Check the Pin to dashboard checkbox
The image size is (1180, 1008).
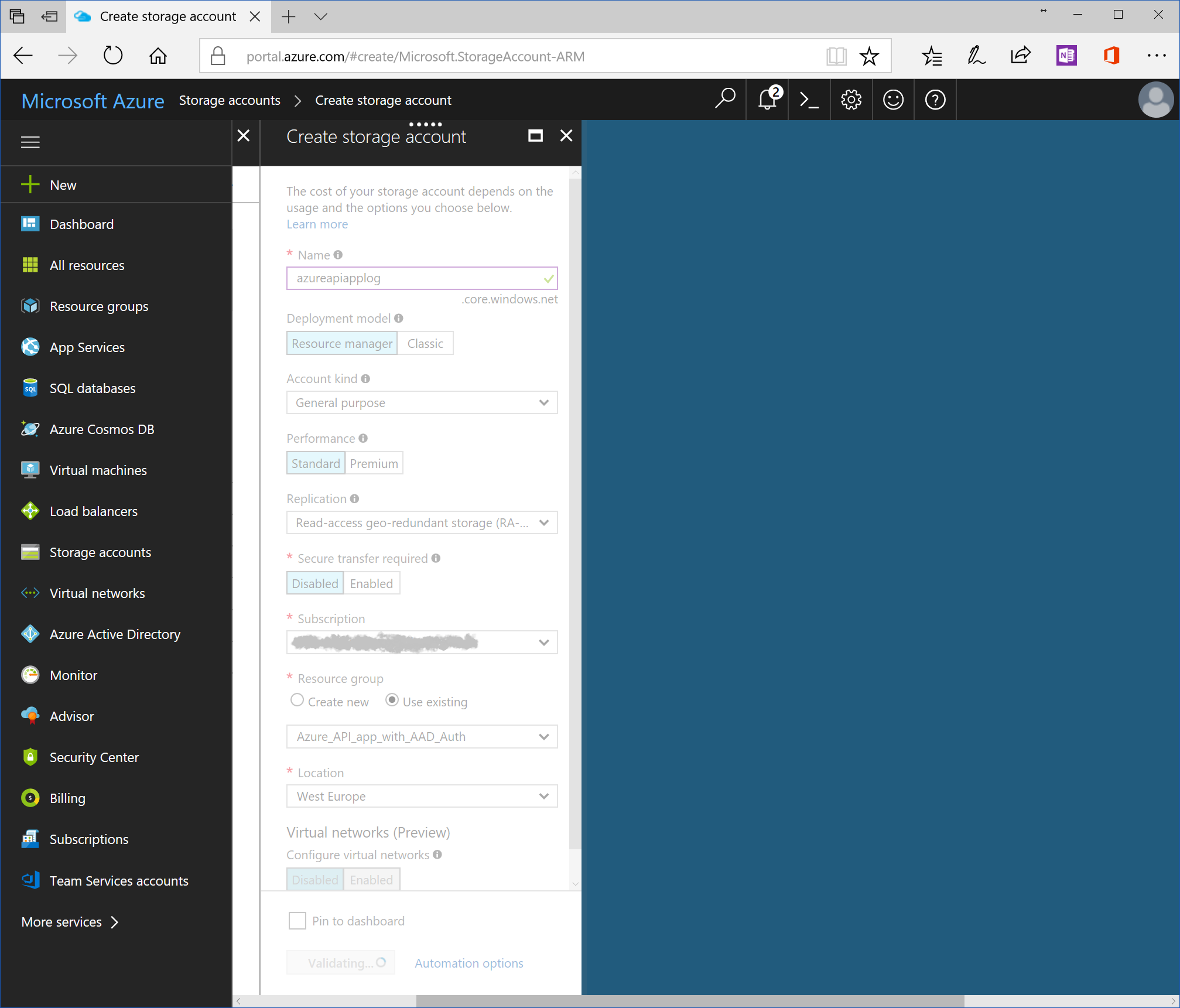297,921
